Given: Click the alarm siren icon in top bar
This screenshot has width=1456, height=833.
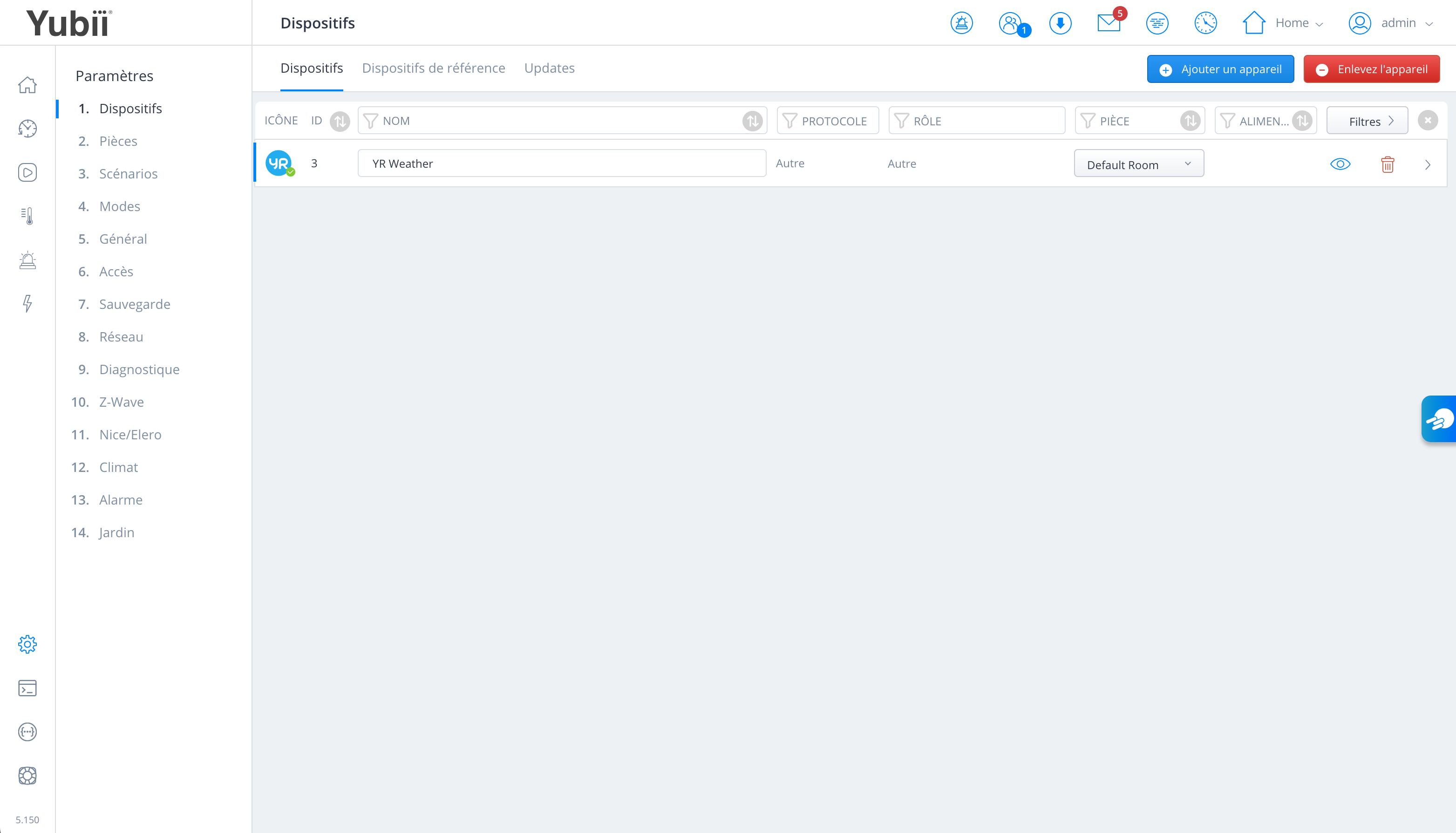Looking at the screenshot, I should click(x=962, y=23).
